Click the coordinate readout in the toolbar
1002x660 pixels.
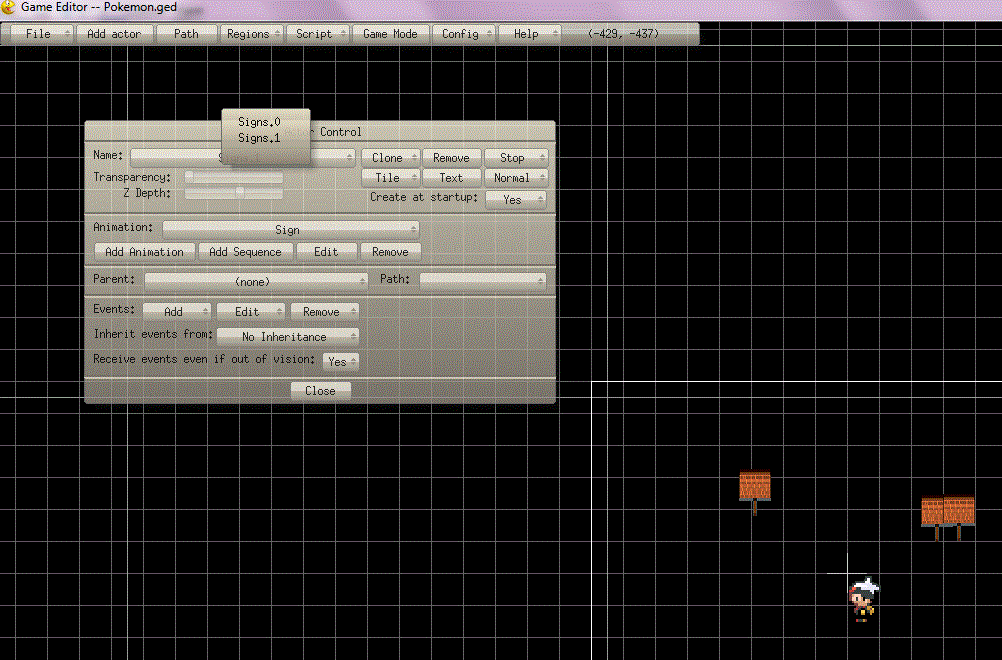623,34
